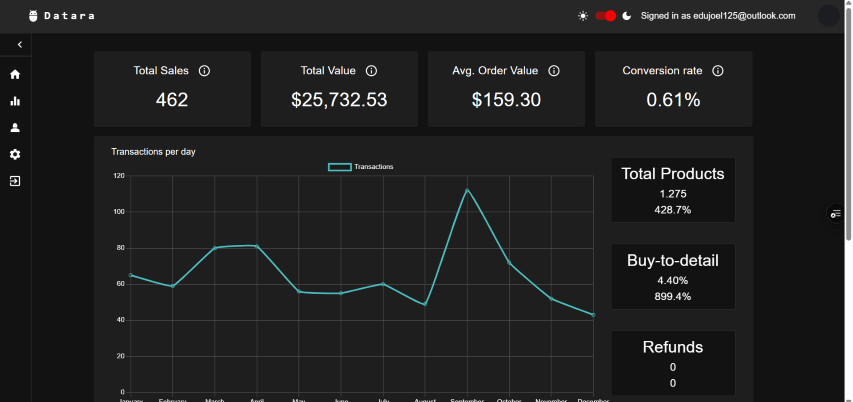Image resolution: width=853 pixels, height=402 pixels.
Task: Click the 899.4% value in Buy-to-detail
Action: tap(673, 296)
